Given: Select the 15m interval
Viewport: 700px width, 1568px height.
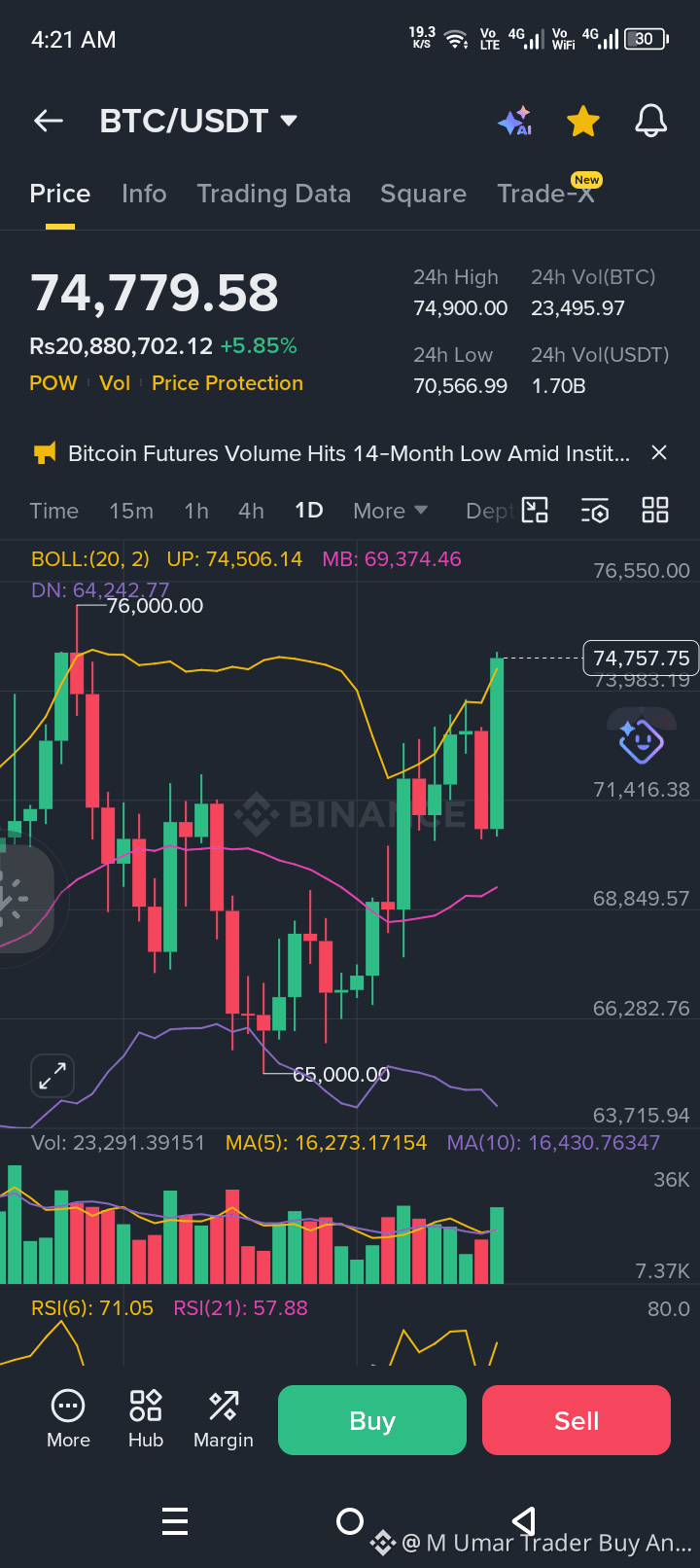Looking at the screenshot, I should click(131, 511).
